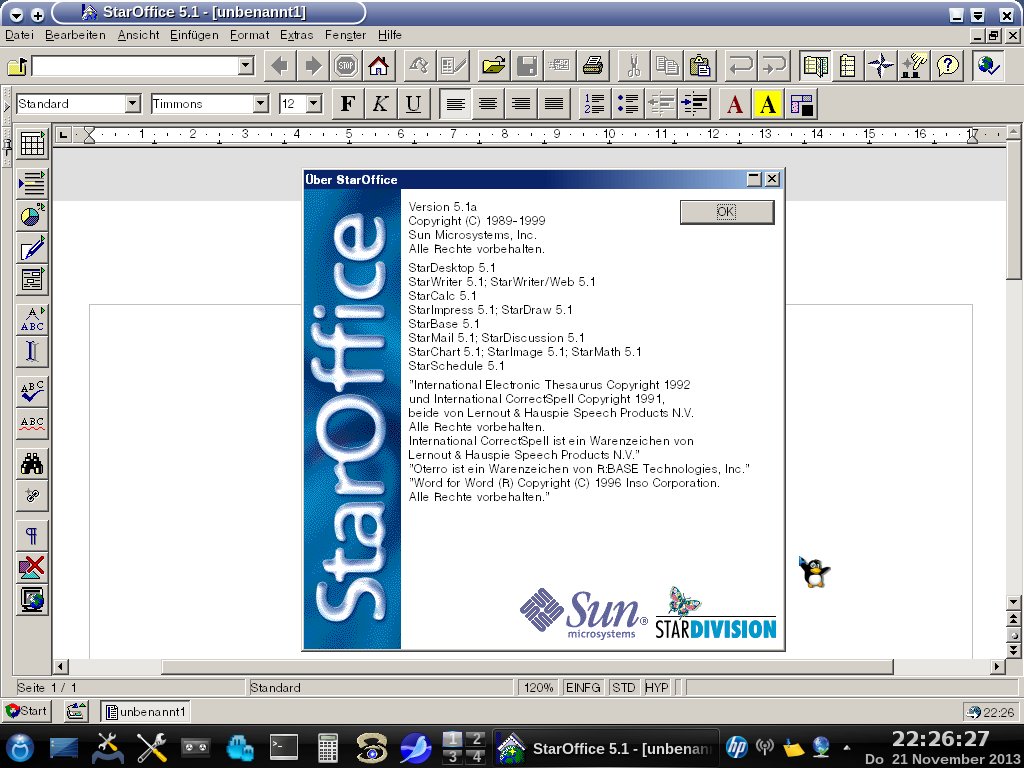Click inside the URL address input field

(x=135, y=65)
